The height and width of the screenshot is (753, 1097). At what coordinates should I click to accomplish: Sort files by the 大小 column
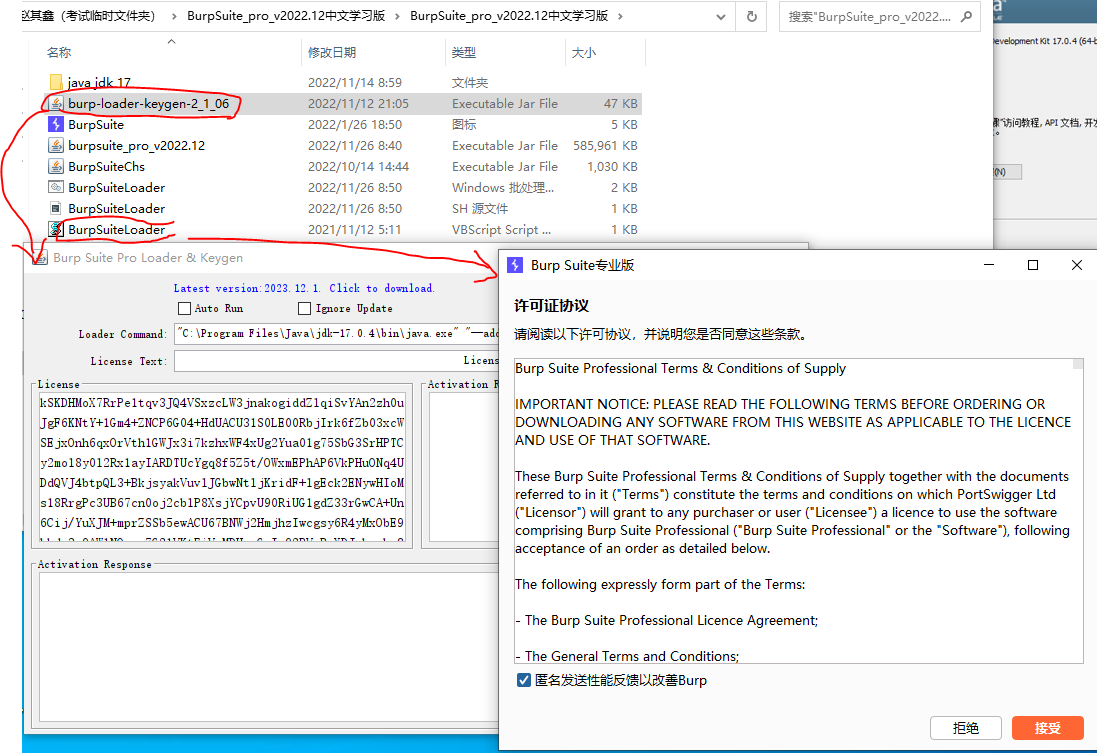point(583,52)
